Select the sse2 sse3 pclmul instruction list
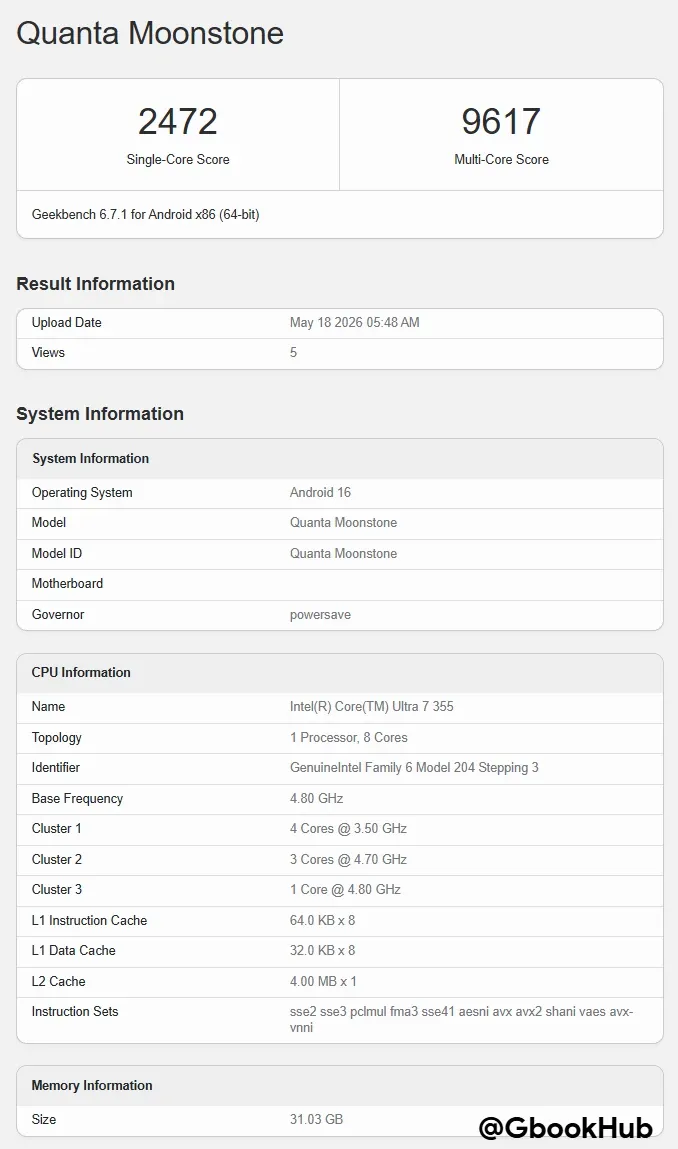Screen dimensions: 678x1149 pos(461,1019)
